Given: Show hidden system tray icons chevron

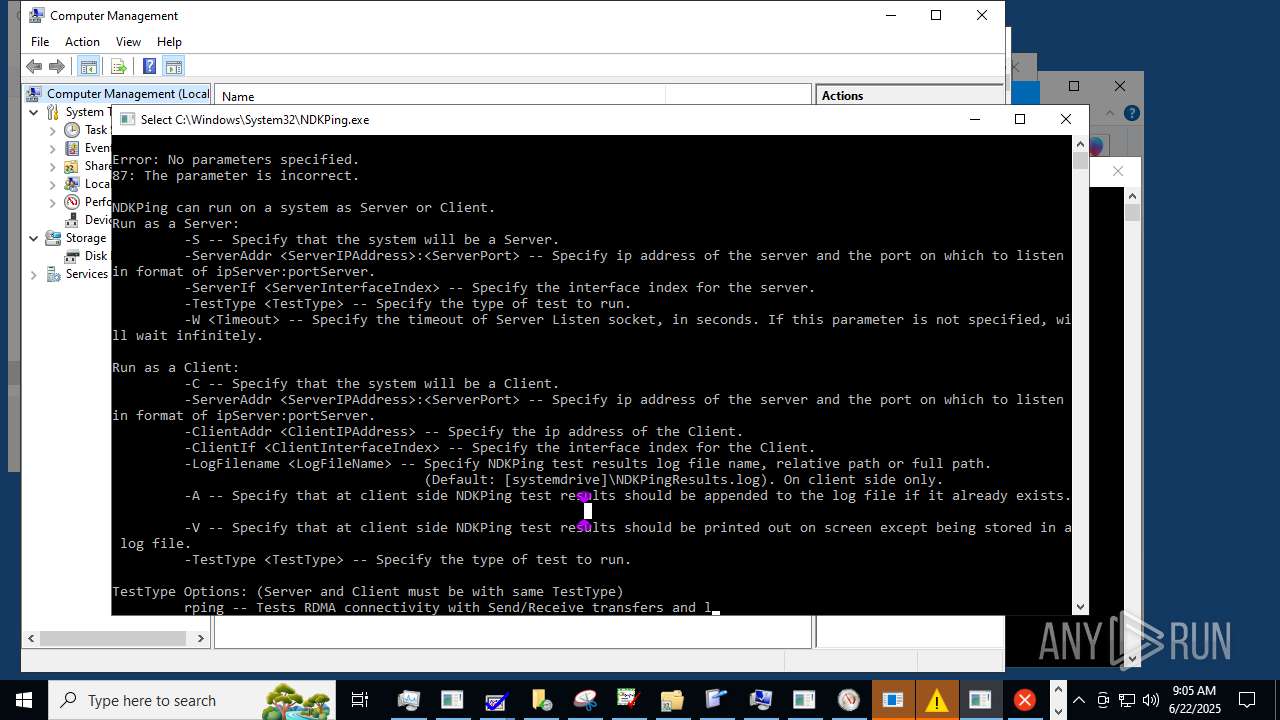Looking at the screenshot, I should [x=1080, y=700].
